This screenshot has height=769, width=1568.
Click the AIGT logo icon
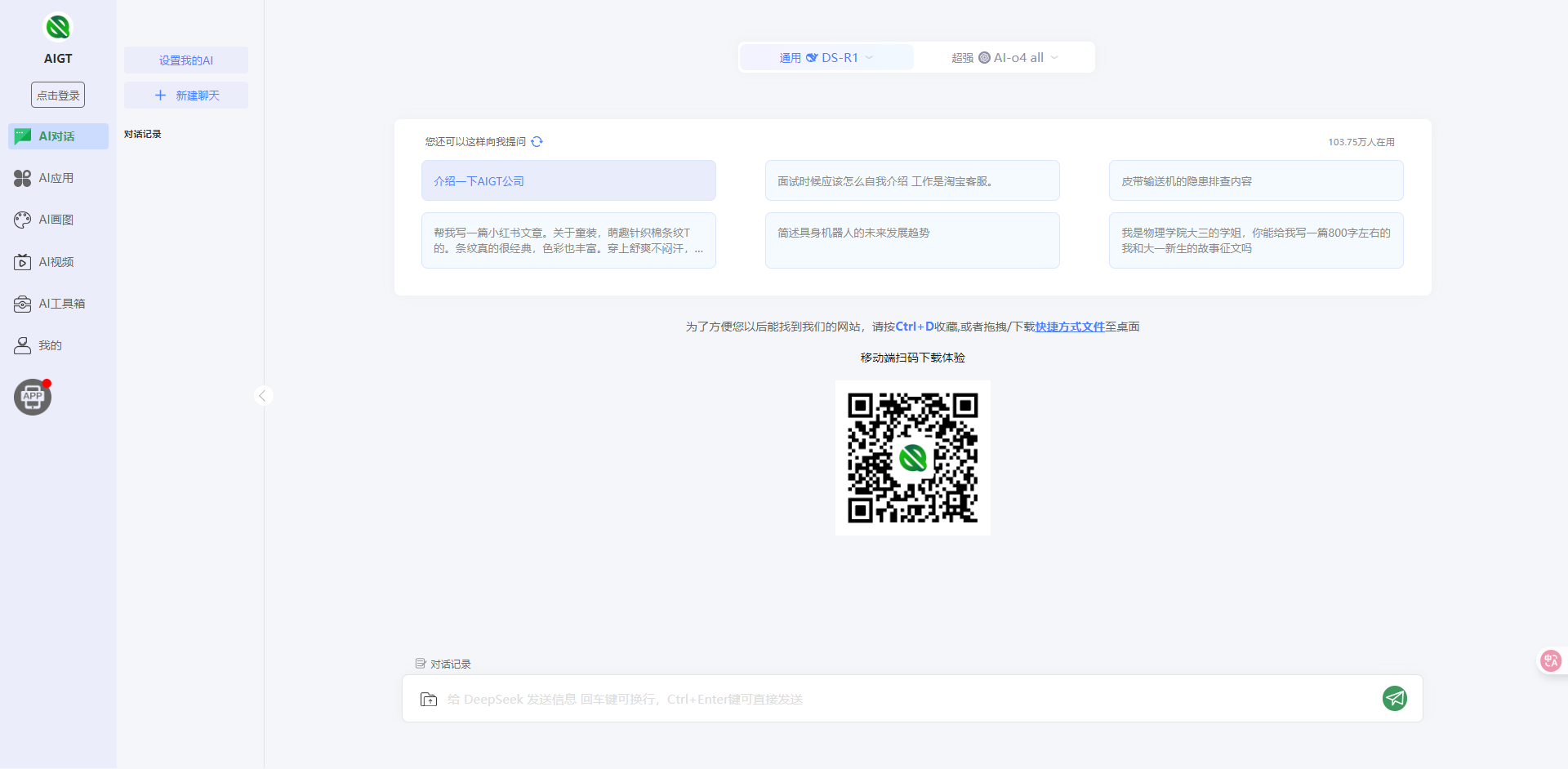pyautogui.click(x=58, y=28)
